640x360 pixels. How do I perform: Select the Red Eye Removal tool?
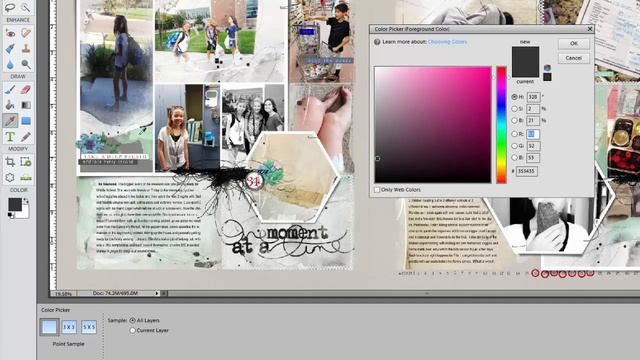10,33
